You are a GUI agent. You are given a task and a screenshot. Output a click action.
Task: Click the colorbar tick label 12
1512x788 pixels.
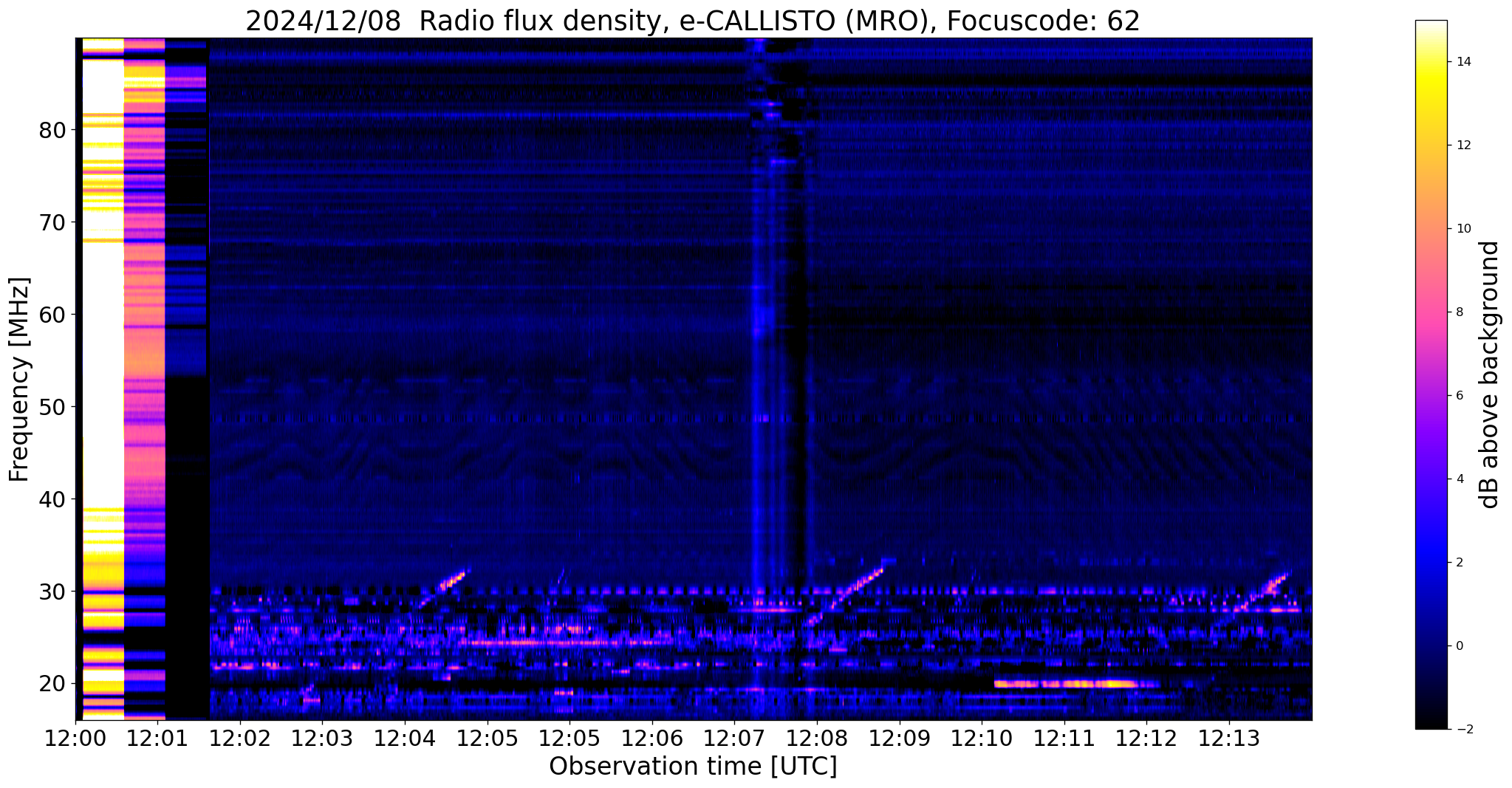click(1463, 145)
